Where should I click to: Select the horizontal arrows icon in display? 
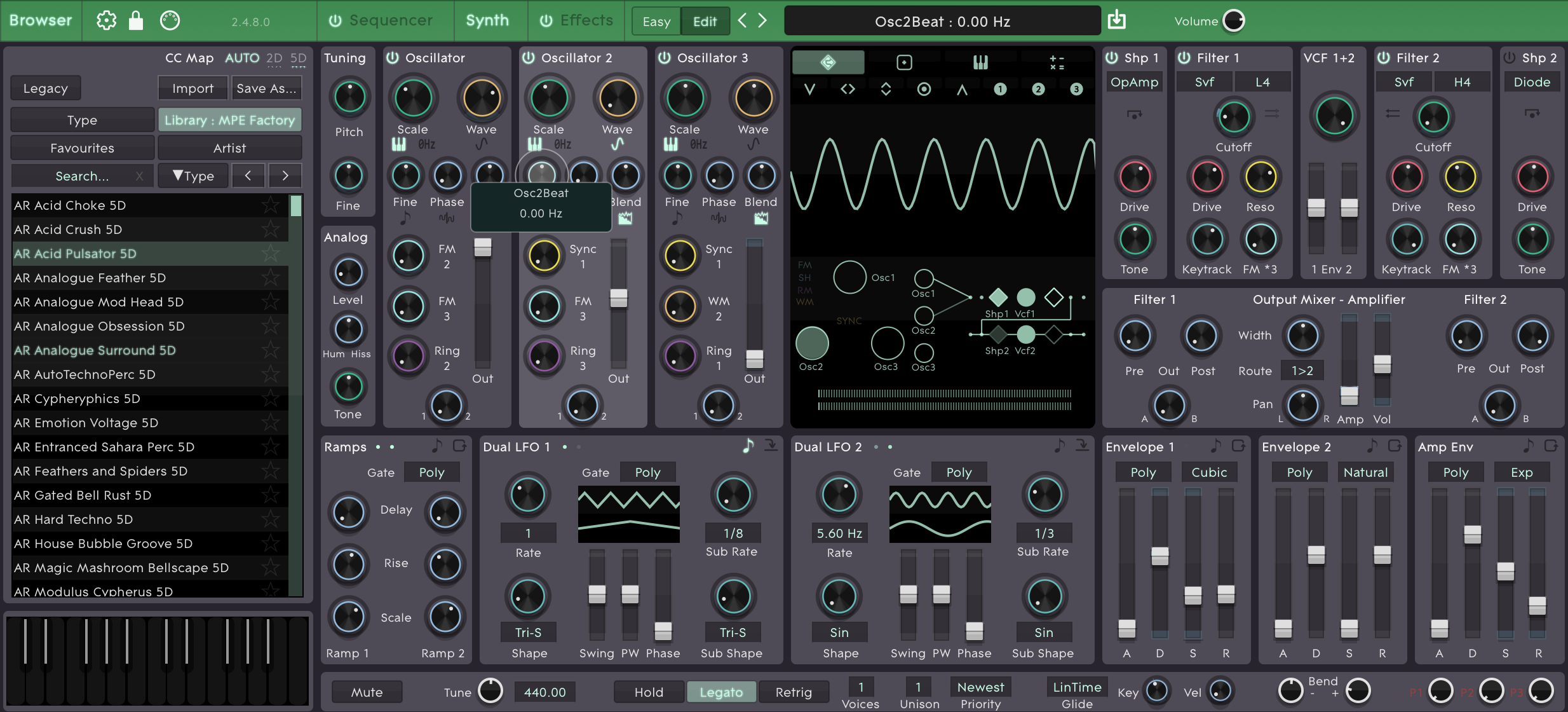point(848,89)
